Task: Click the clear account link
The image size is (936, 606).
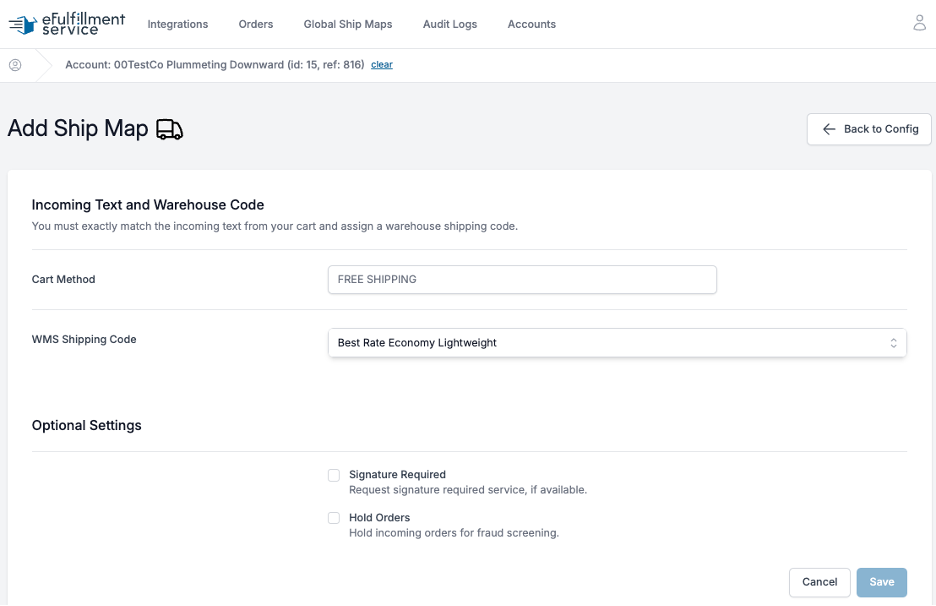Action: (381, 64)
